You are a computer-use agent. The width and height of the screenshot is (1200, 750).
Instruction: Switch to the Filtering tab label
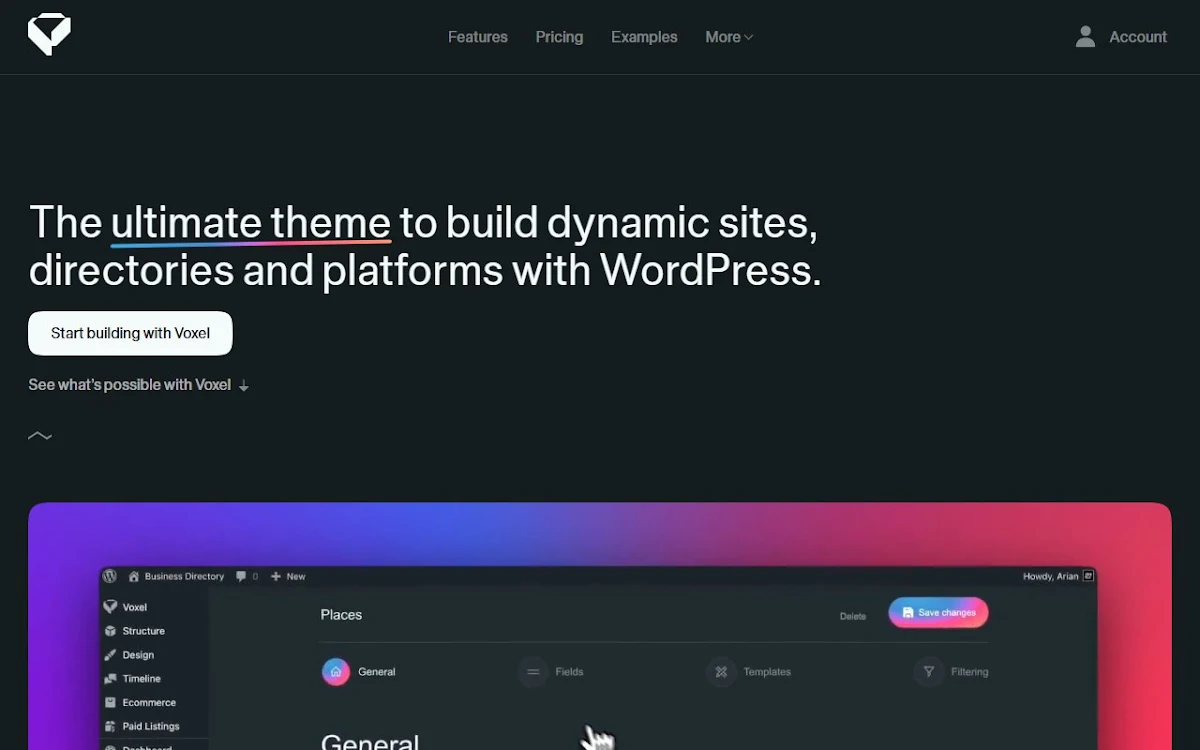970,672
